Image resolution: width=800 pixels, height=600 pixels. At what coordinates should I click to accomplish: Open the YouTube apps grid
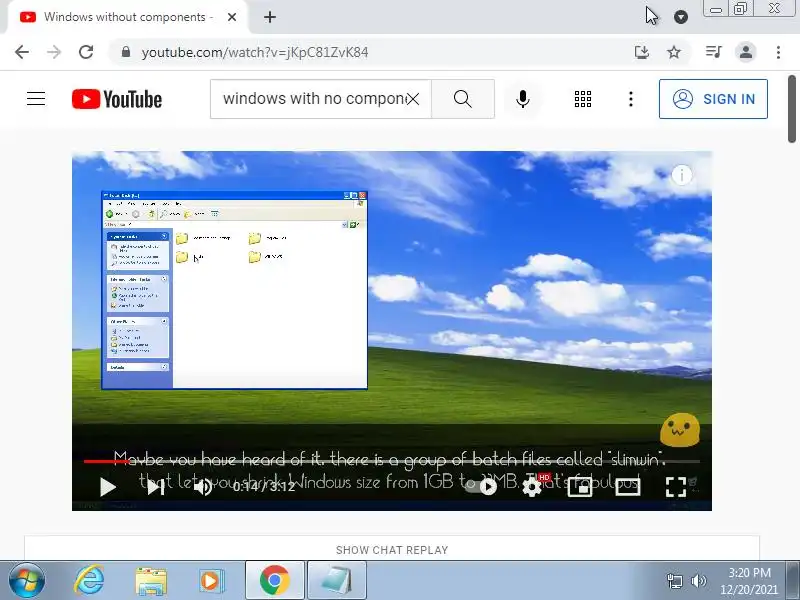583,98
